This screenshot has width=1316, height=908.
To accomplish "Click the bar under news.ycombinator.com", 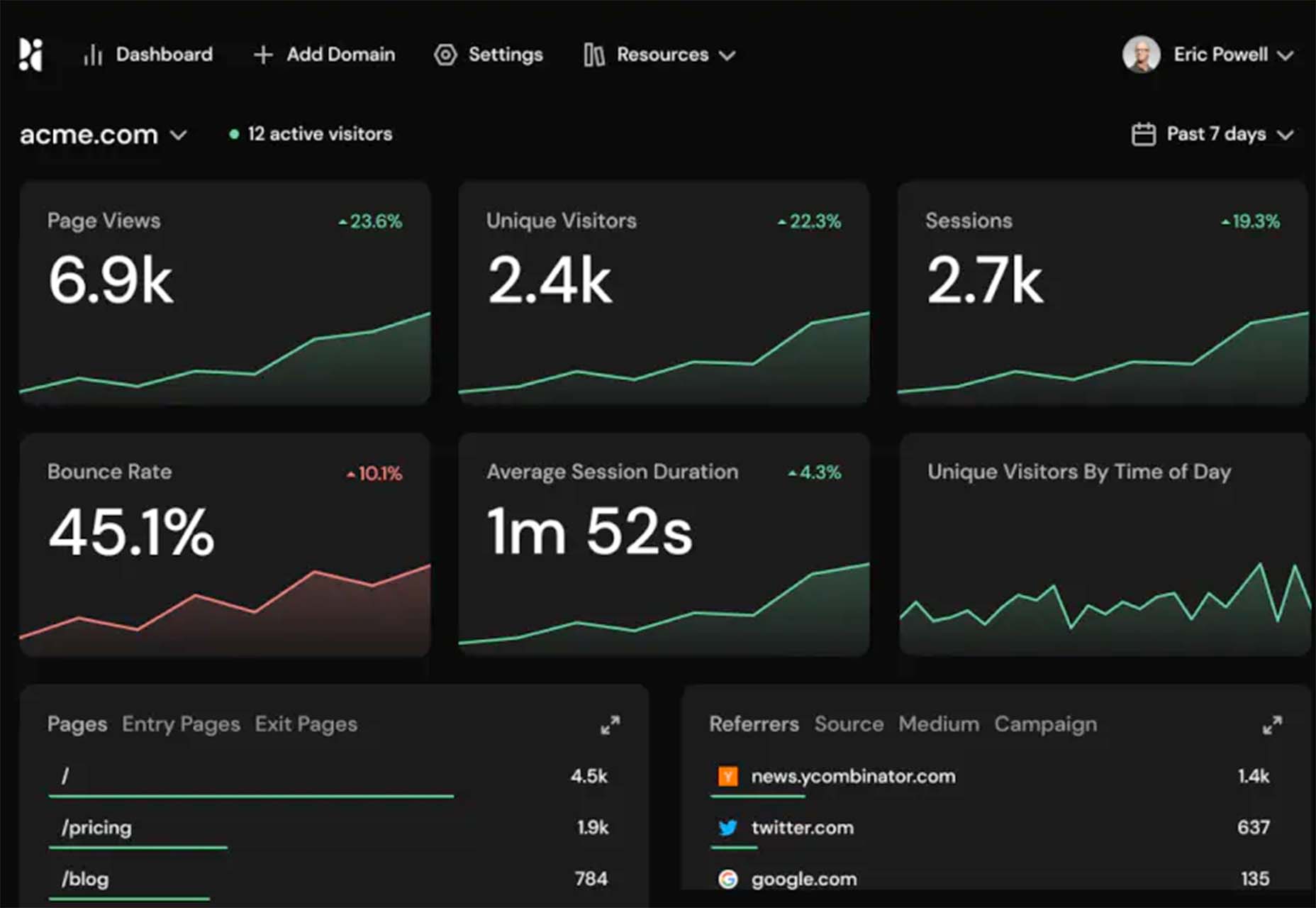I will coord(758,797).
